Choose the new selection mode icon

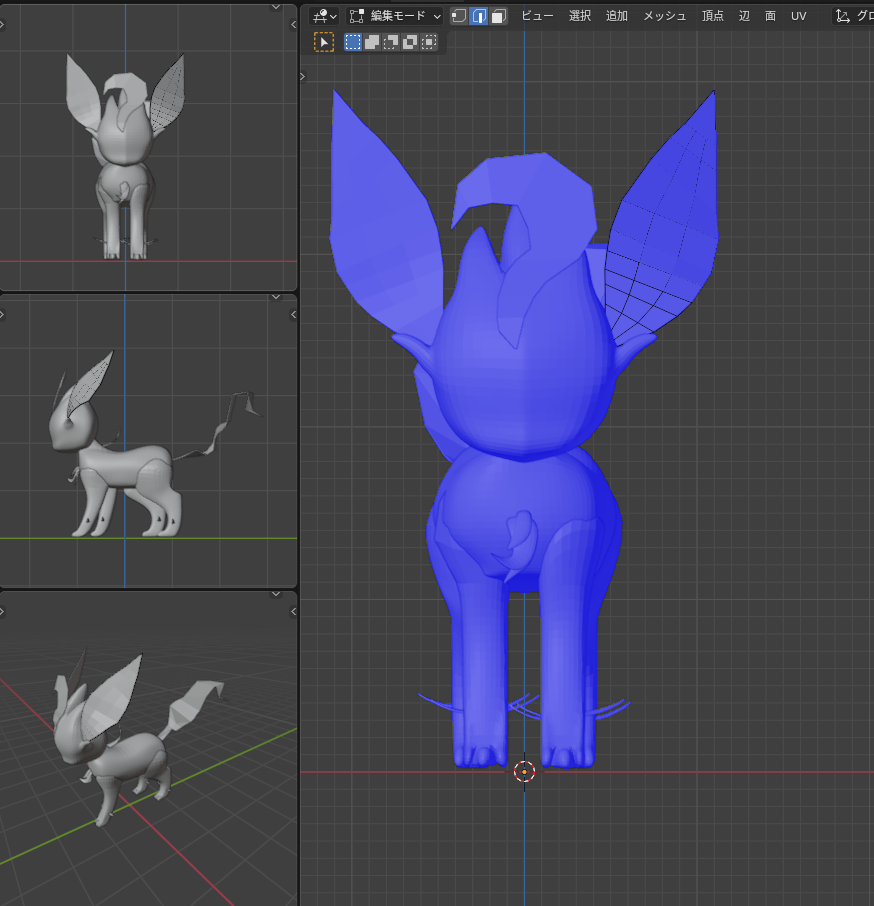click(353, 42)
